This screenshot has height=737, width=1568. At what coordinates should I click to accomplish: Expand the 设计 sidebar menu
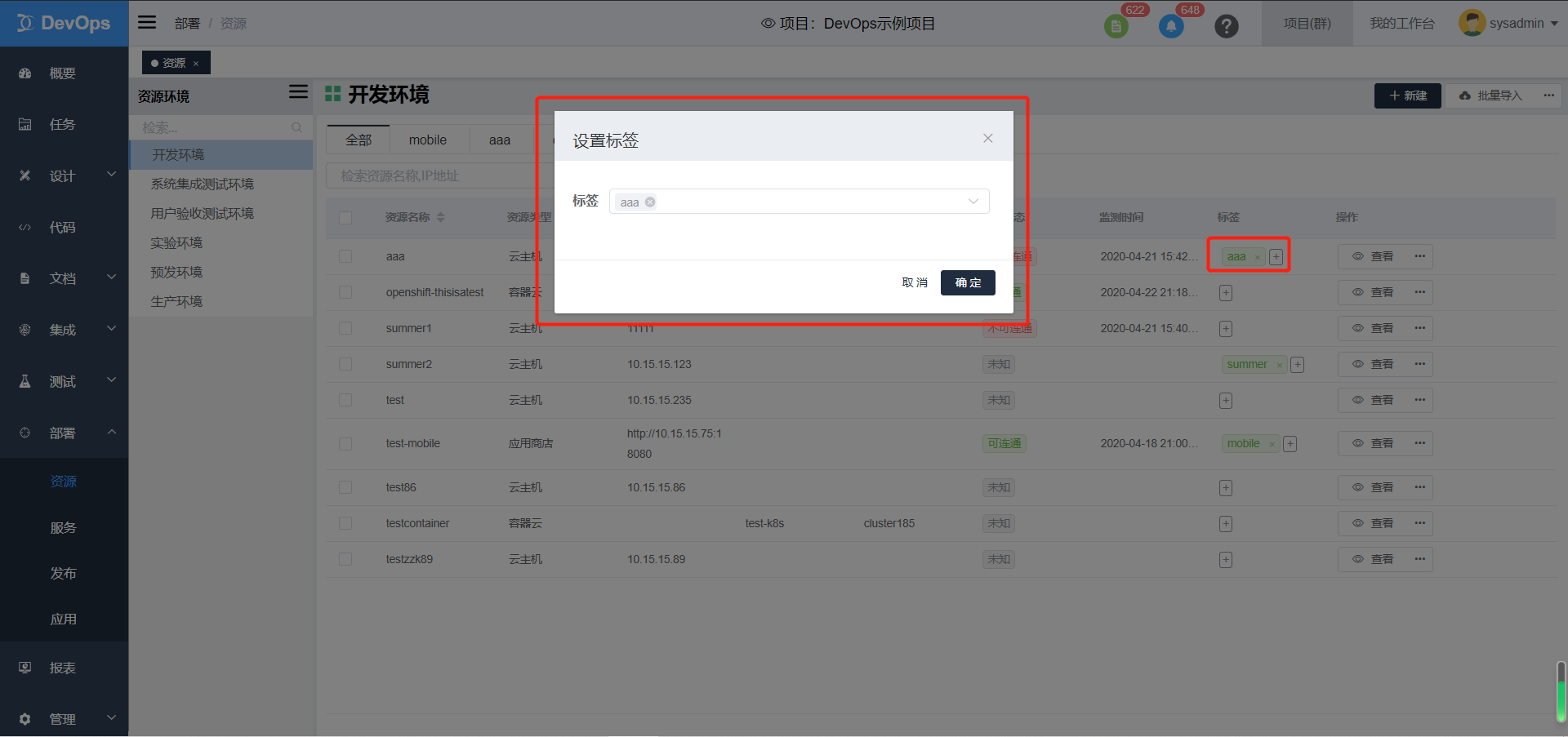[111, 174]
